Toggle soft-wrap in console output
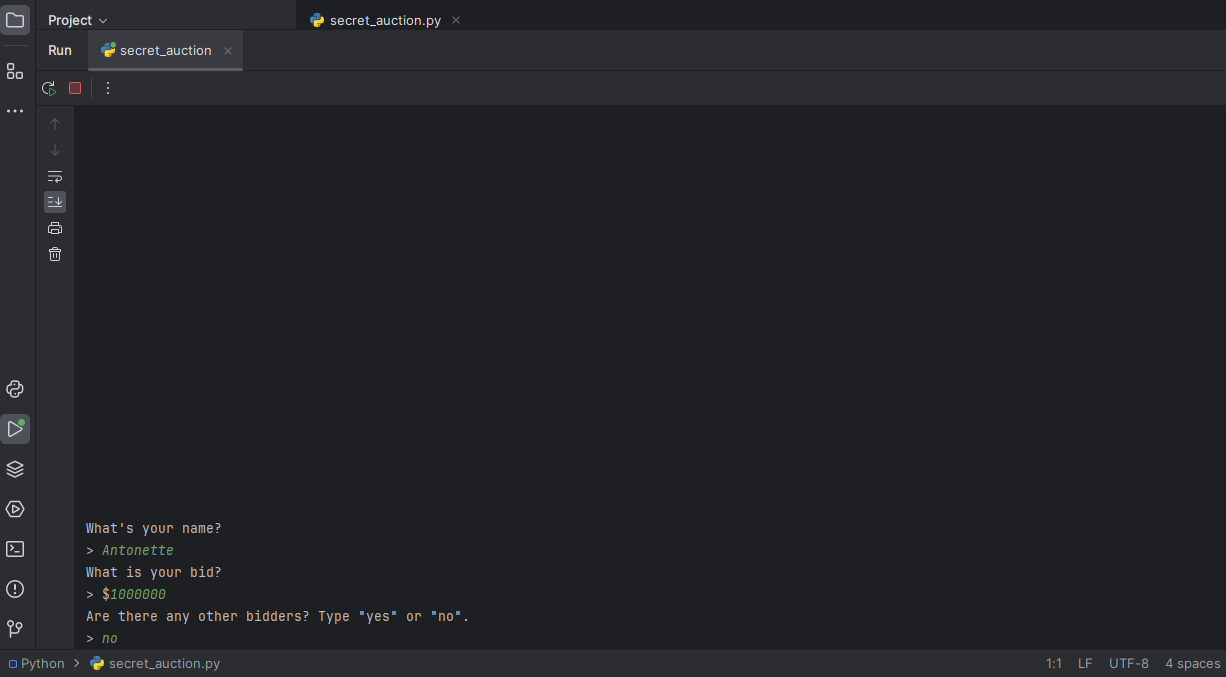Viewport: 1226px width, 677px height. (55, 176)
